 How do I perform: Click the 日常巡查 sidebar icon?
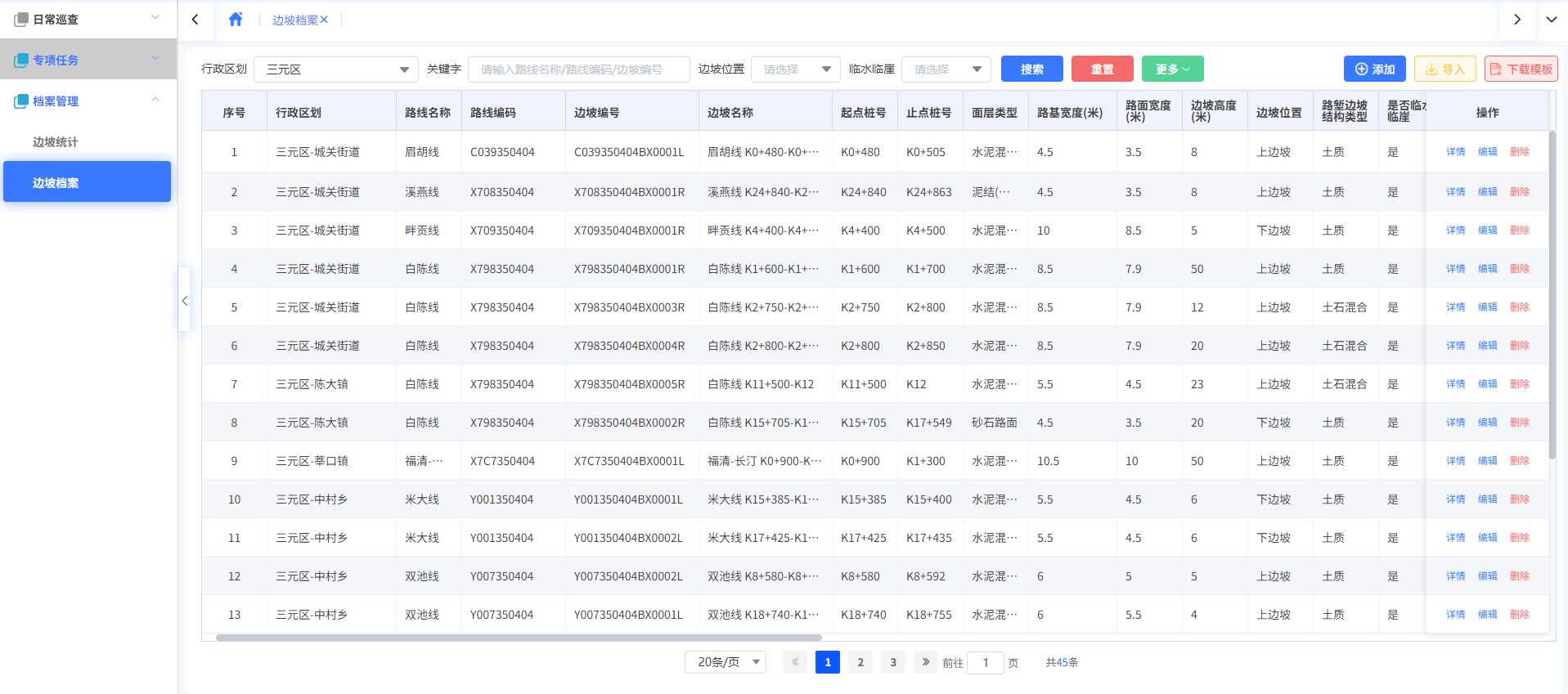pos(21,19)
